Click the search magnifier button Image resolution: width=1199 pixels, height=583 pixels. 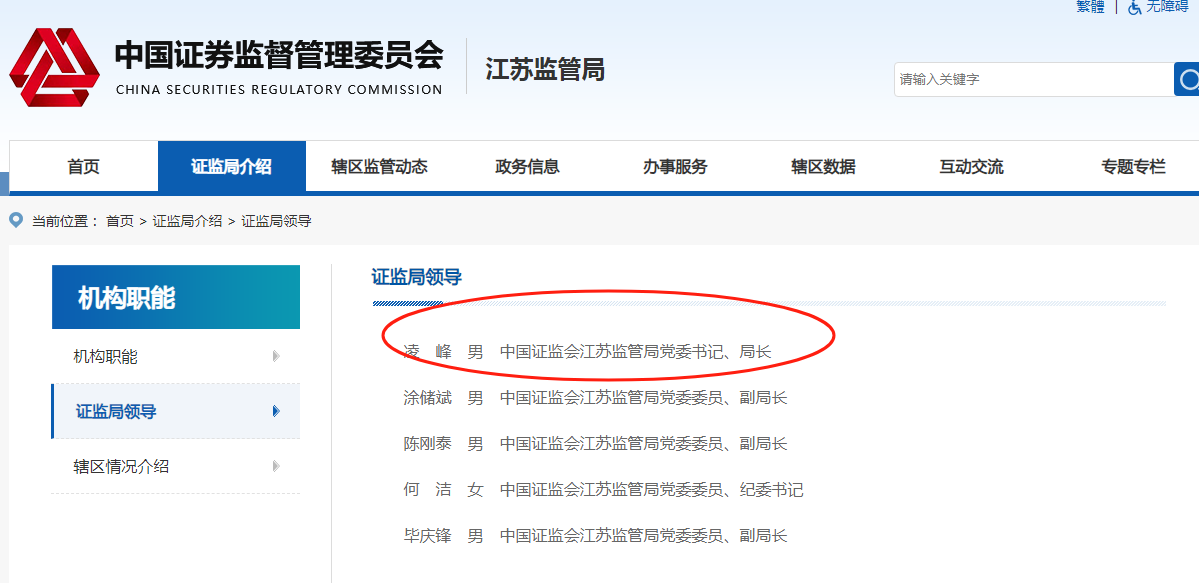pyautogui.click(x=1187, y=80)
